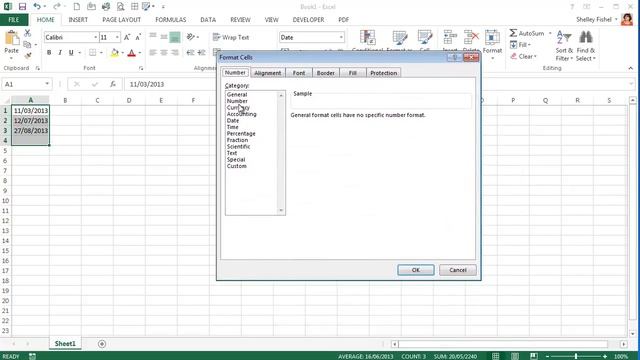Screen dimensions: 640x360
Task: Open the font size dropdown showing 11
Action: (118, 38)
